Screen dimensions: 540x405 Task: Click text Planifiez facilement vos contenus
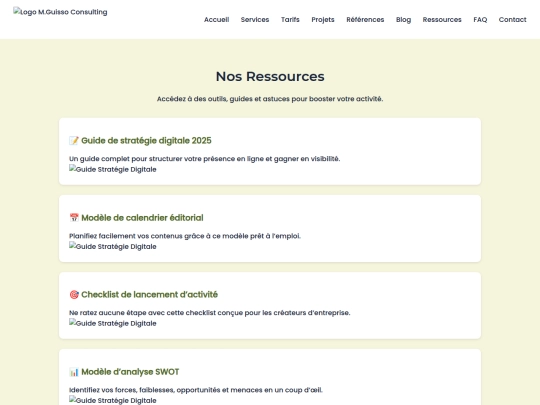click(x=185, y=236)
